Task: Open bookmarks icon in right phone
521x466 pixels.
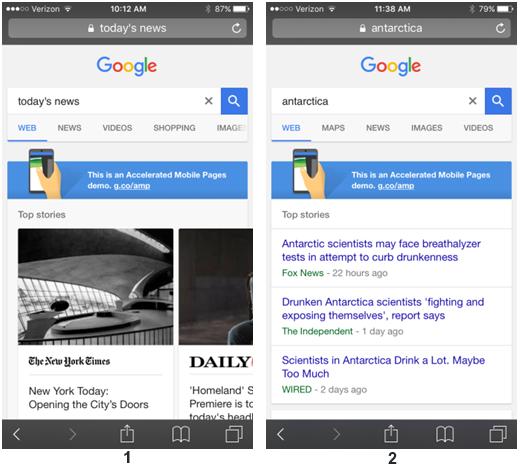Action: pos(445,434)
